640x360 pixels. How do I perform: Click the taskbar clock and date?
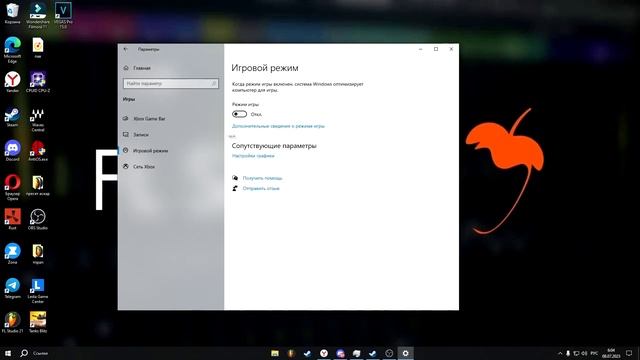(611, 353)
